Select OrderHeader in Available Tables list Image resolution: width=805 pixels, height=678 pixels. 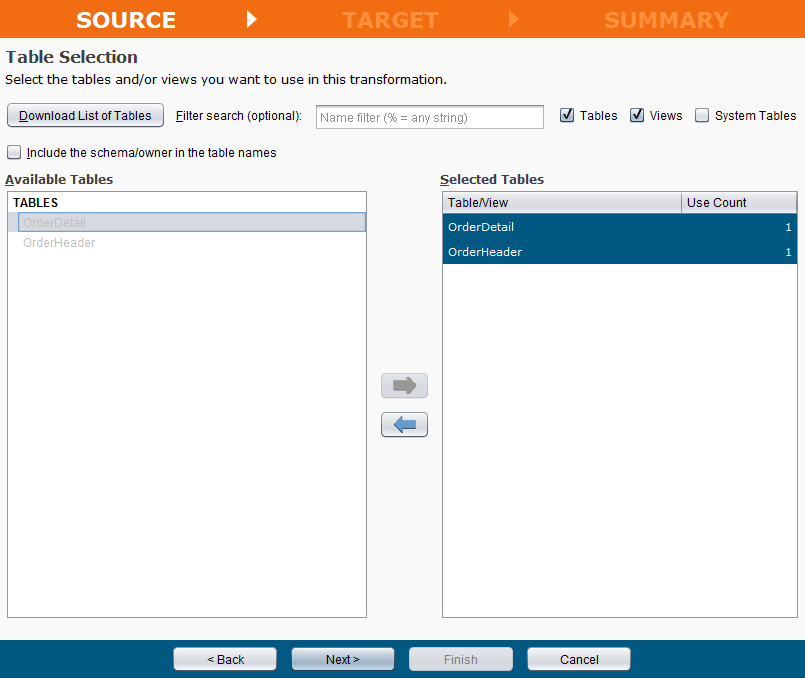pos(59,242)
